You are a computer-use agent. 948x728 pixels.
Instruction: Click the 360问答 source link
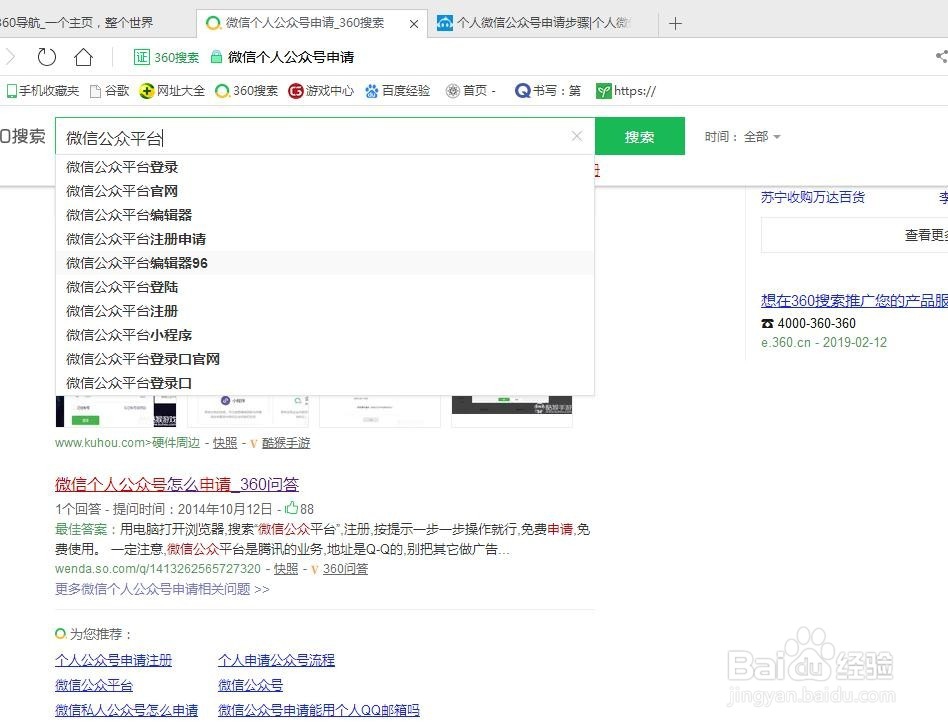pyautogui.click(x=345, y=569)
